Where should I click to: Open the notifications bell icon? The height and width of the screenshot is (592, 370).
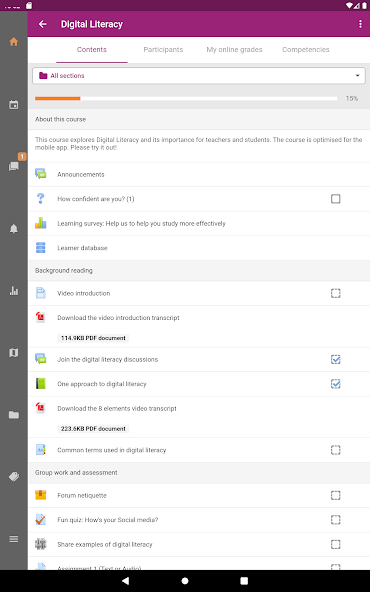point(14,228)
